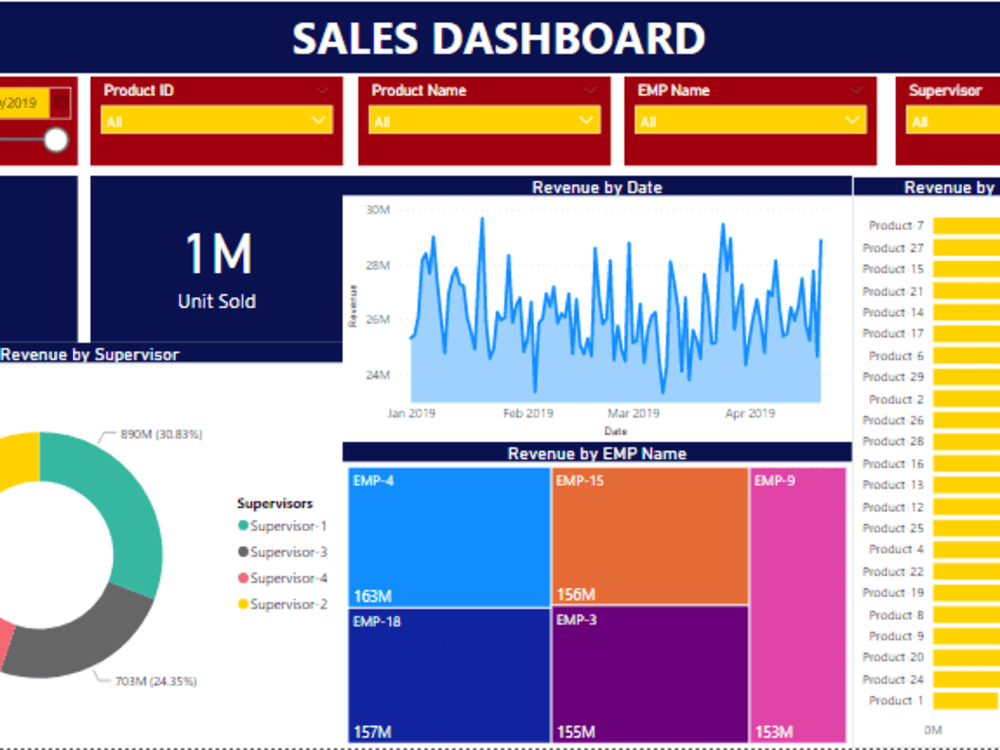Open the Product ID 'All' dropdown

pos(320,120)
